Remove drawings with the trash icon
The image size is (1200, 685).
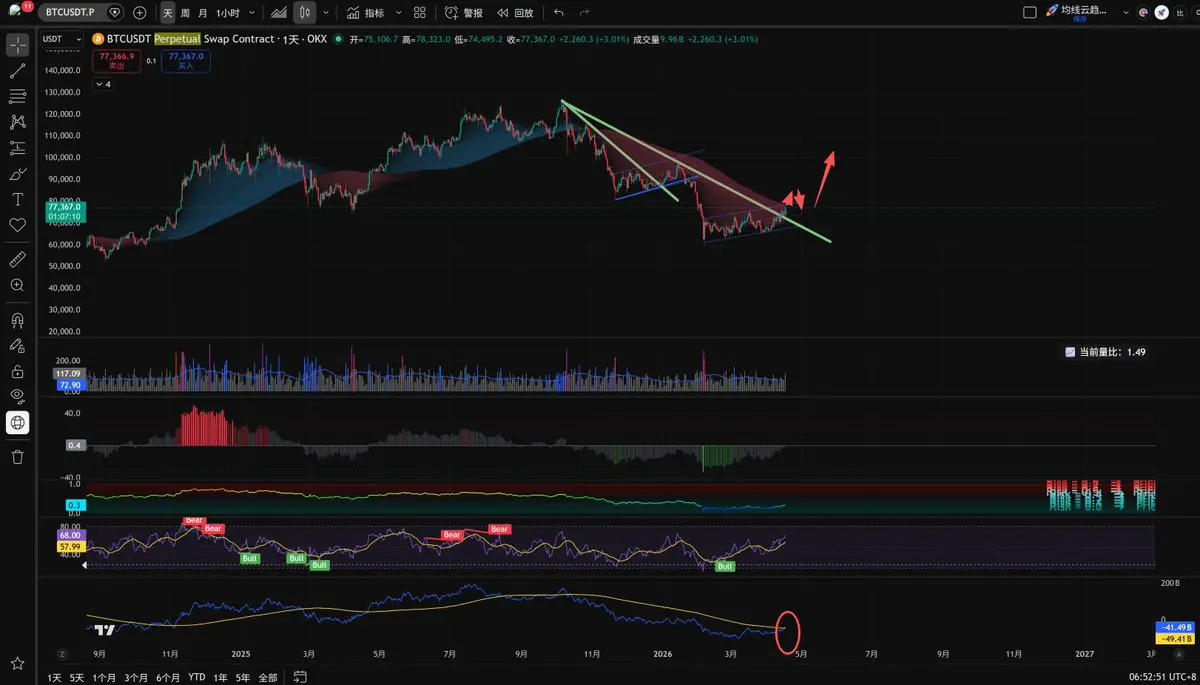click(x=17, y=457)
